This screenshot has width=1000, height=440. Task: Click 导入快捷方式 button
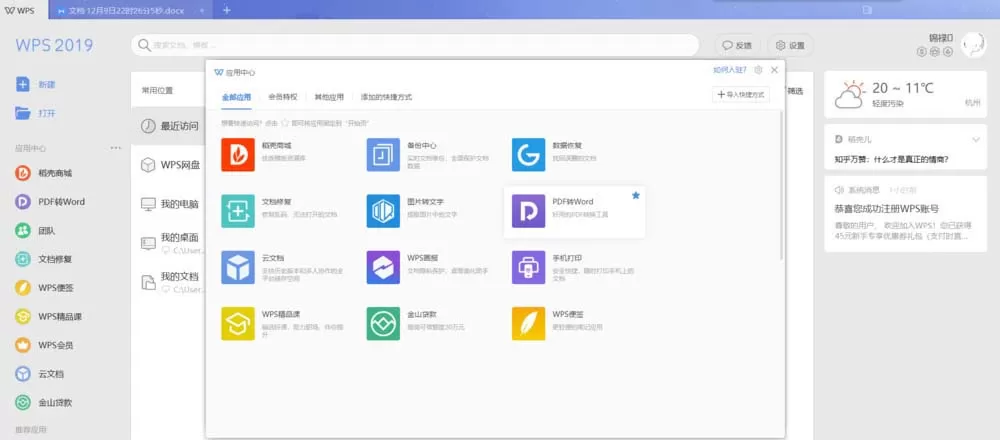(740, 94)
